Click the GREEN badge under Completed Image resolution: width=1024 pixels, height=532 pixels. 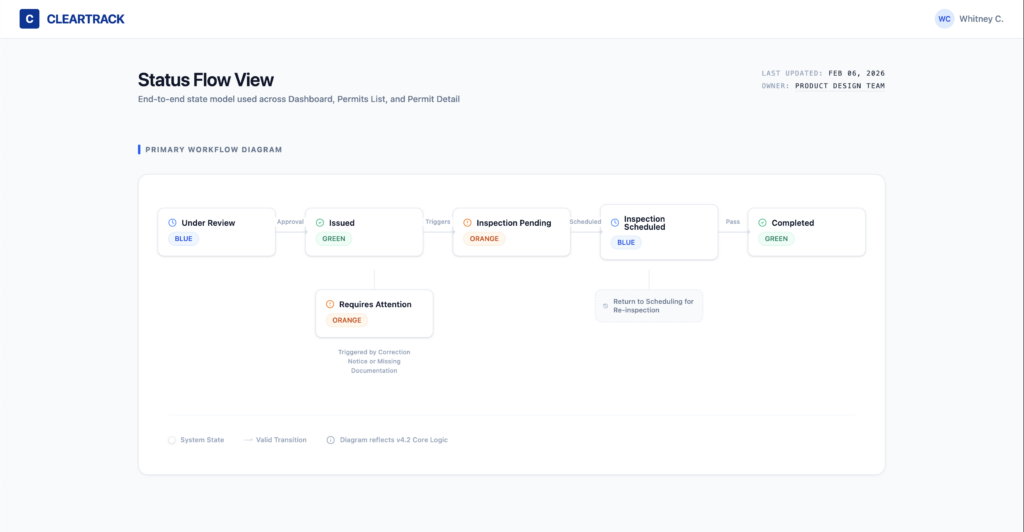point(776,239)
